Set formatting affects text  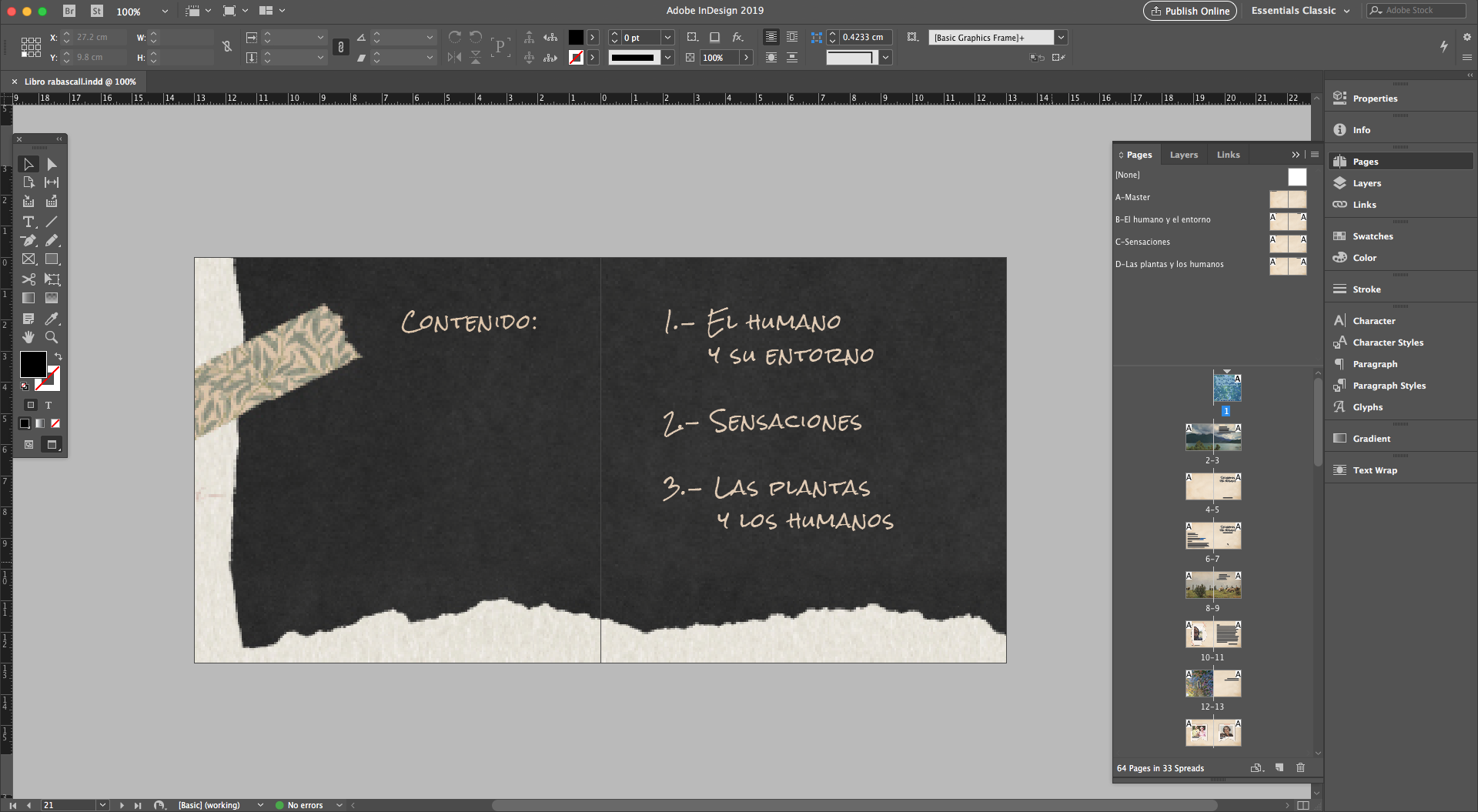48,405
